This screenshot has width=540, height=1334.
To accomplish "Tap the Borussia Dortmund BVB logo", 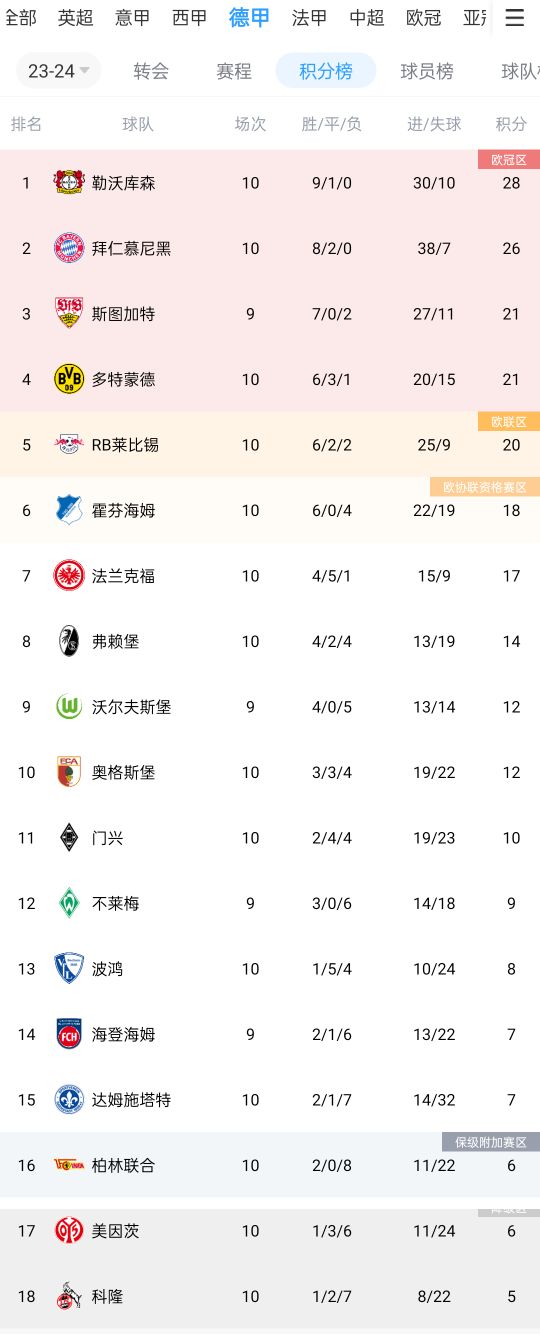I will pos(69,379).
